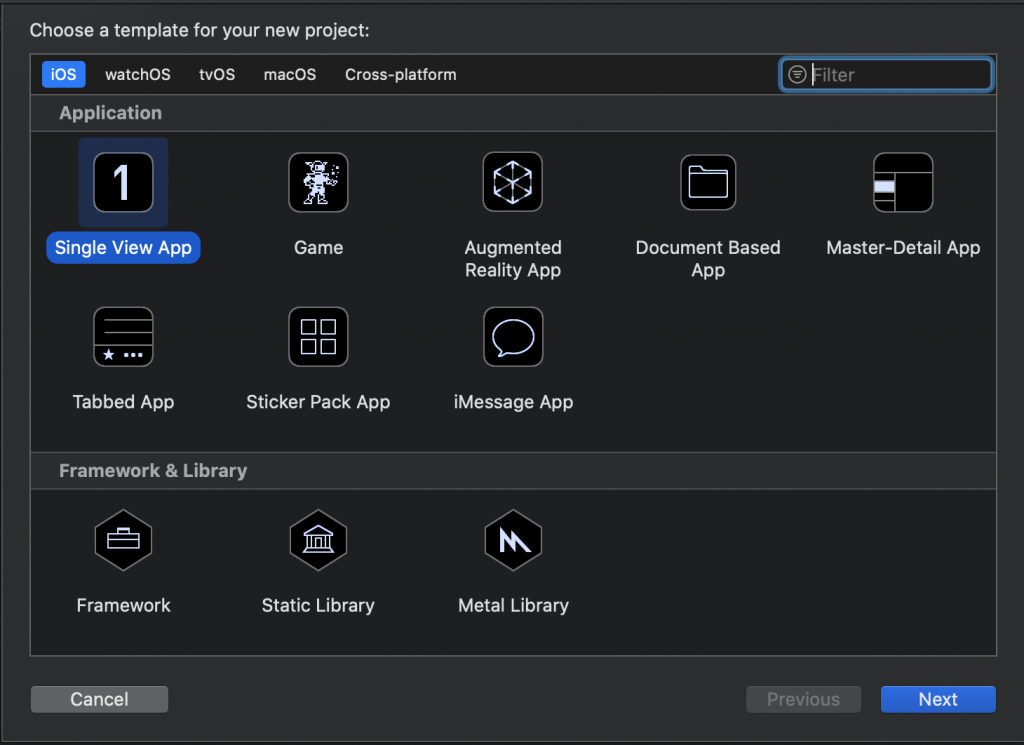1024x745 pixels.
Task: Choose the Game template icon
Action: [x=318, y=182]
